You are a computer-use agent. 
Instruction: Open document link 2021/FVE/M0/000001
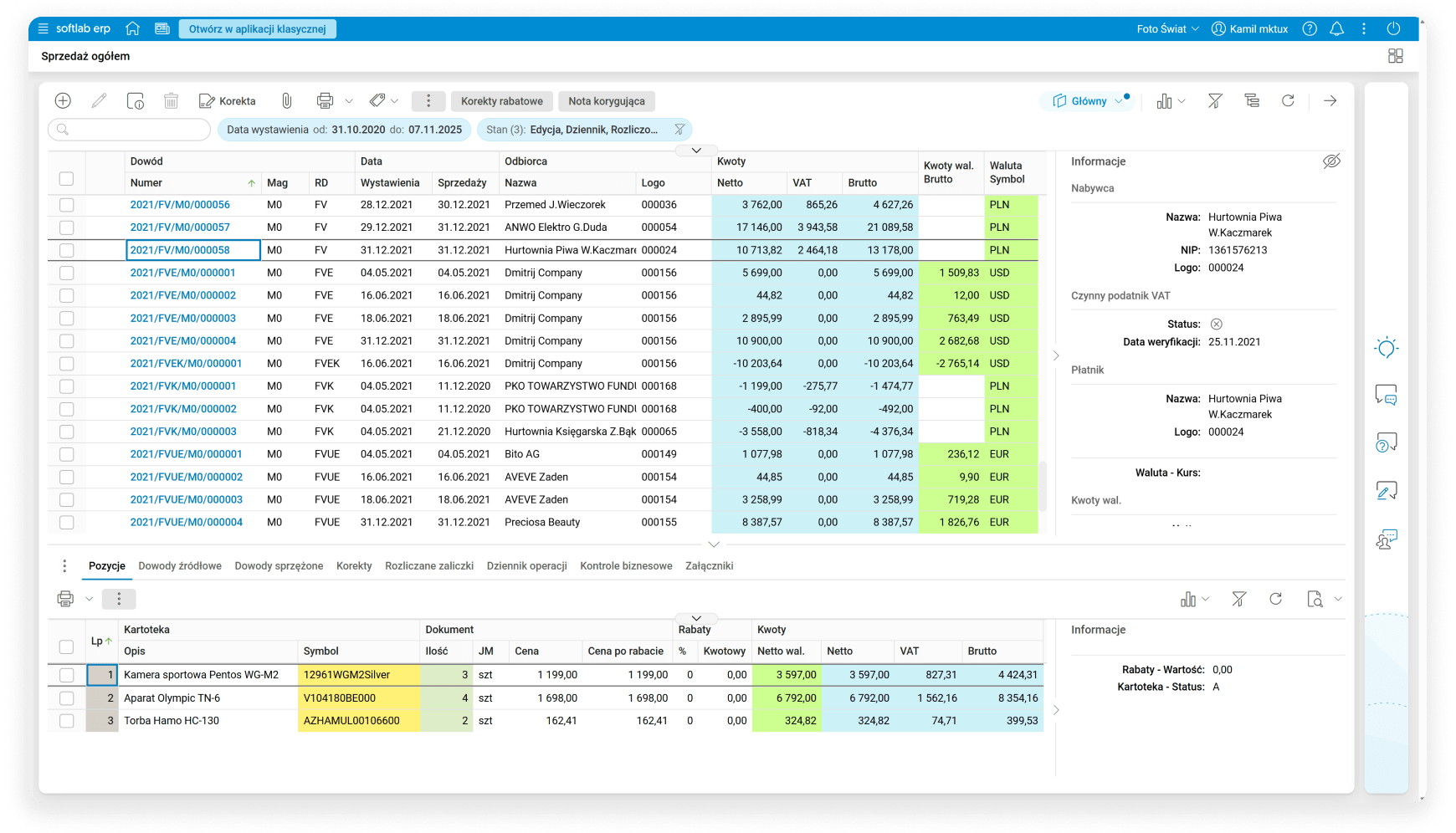[x=182, y=273]
